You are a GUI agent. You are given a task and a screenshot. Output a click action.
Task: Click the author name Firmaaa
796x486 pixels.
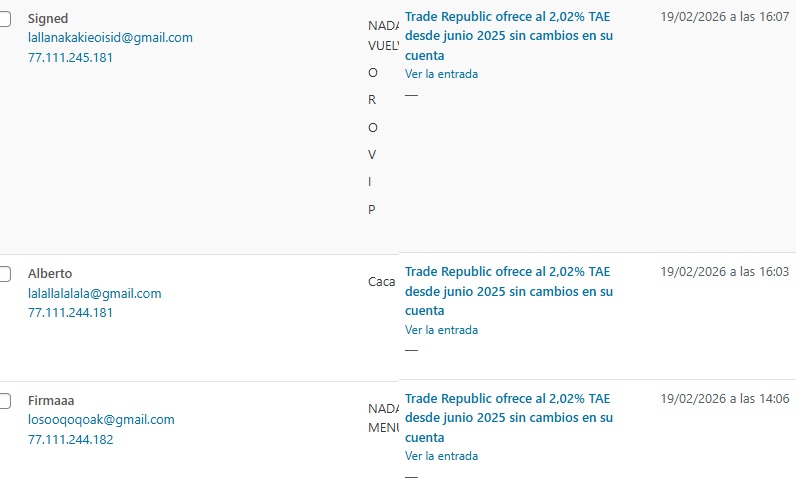click(51, 401)
